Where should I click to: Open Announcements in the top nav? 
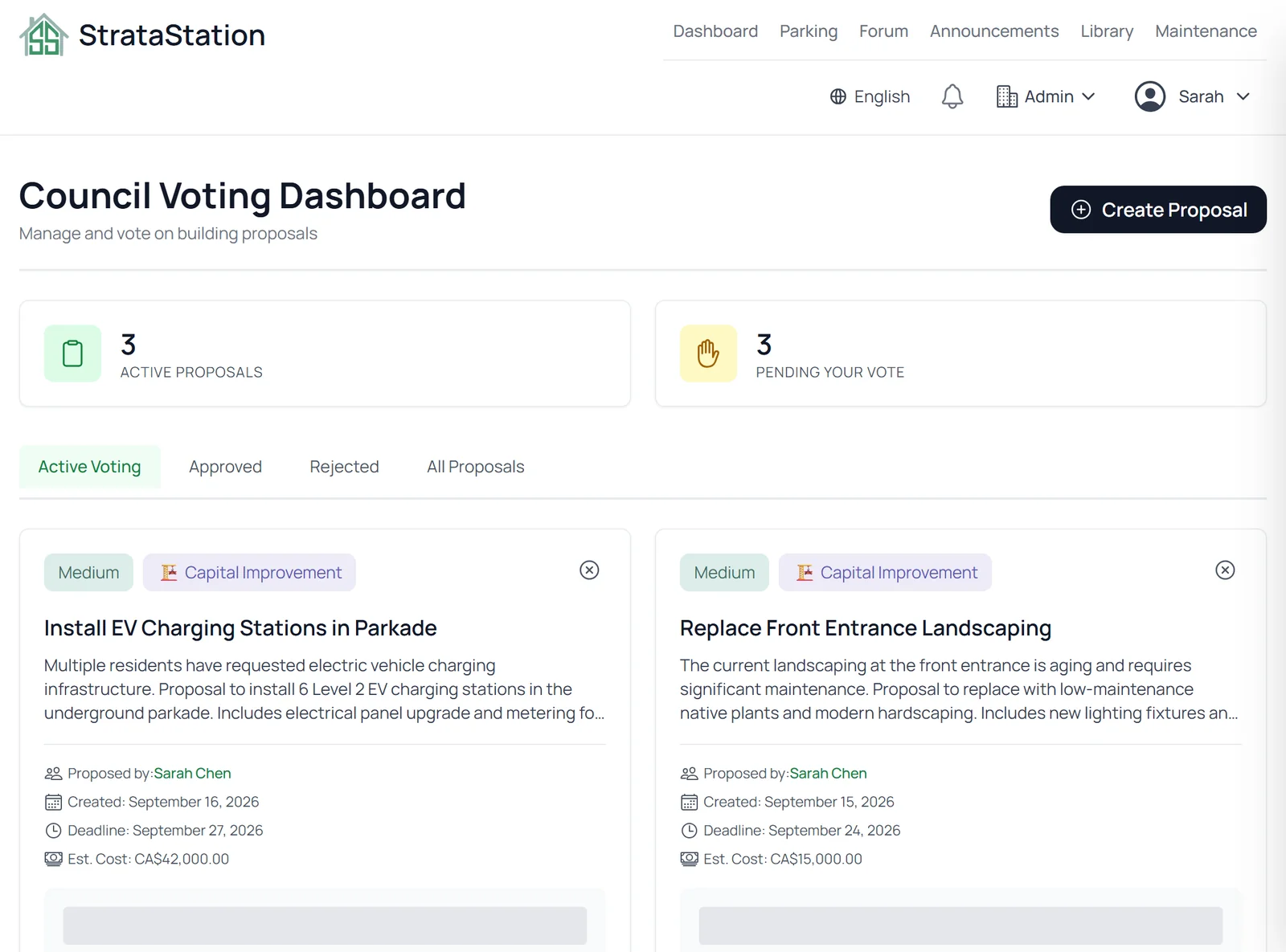click(x=994, y=31)
